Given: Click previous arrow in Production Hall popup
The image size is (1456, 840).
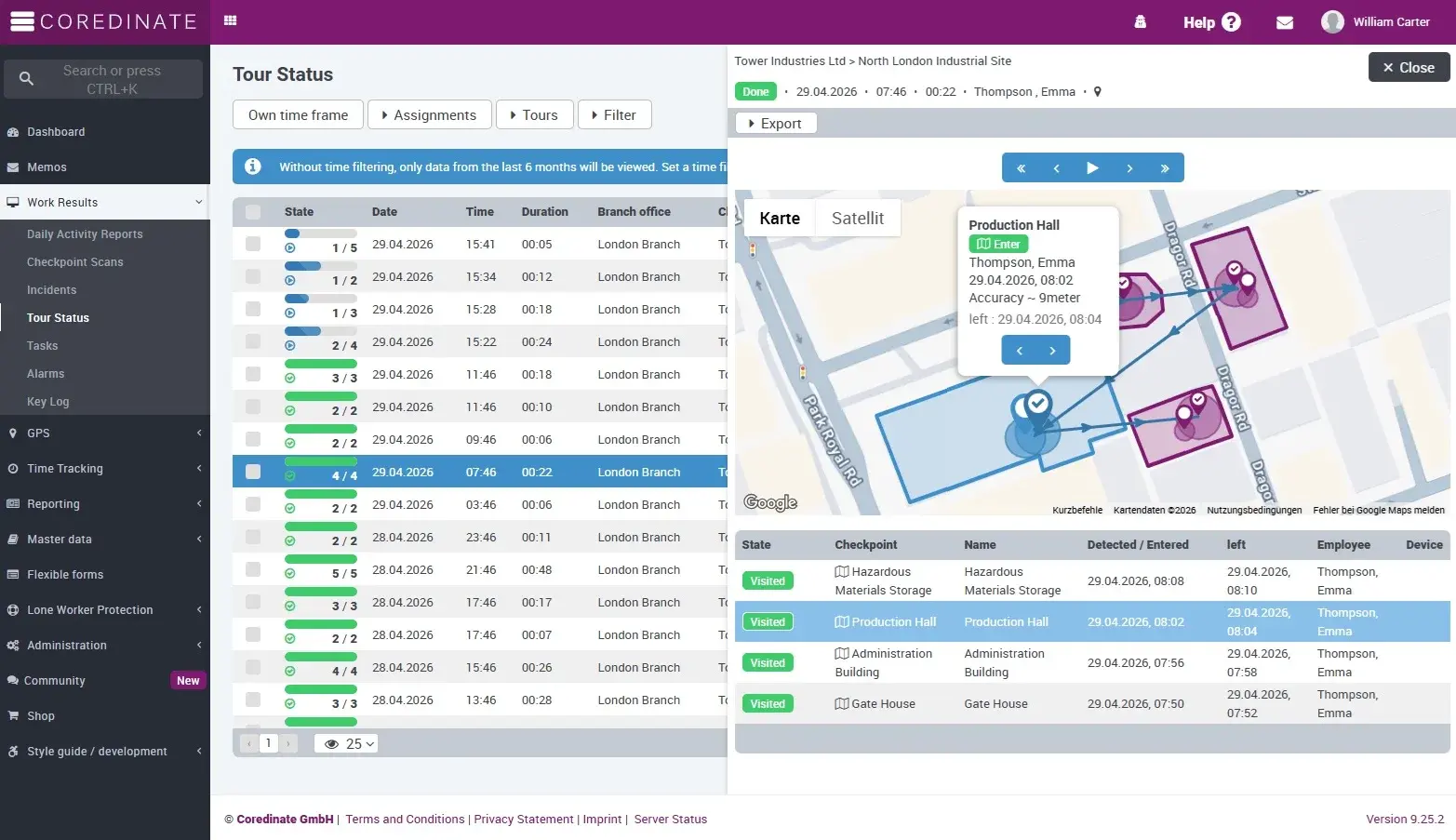Looking at the screenshot, I should click(x=1020, y=351).
